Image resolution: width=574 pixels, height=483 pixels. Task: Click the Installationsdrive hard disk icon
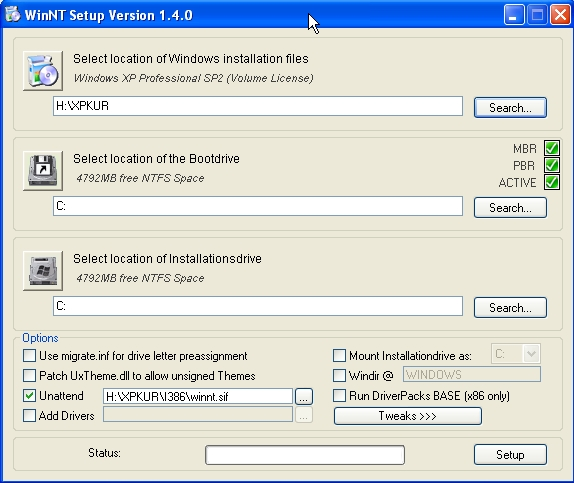pos(43,271)
